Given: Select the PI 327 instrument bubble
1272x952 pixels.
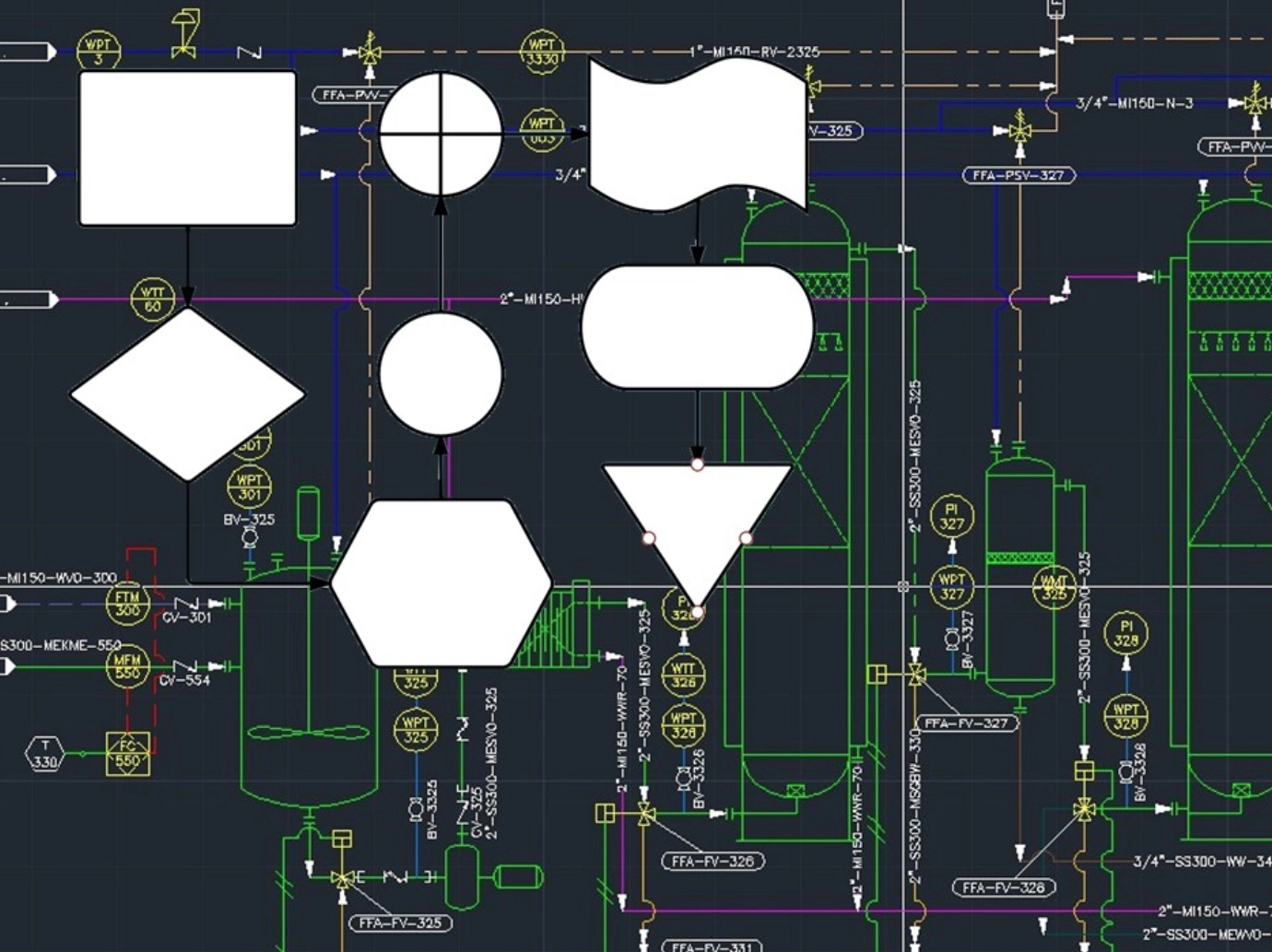Looking at the screenshot, I should (951, 516).
